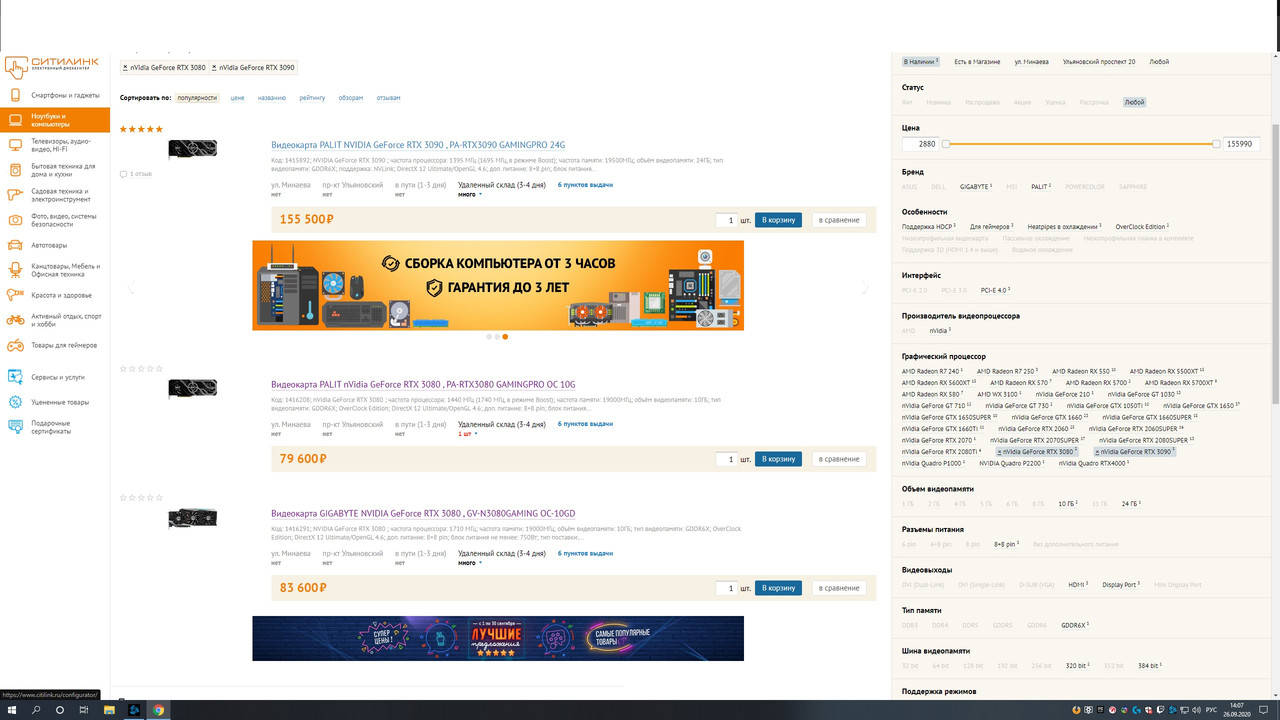Sort by обзорам
Viewport: 1280px width, 720px height.
[351, 98]
